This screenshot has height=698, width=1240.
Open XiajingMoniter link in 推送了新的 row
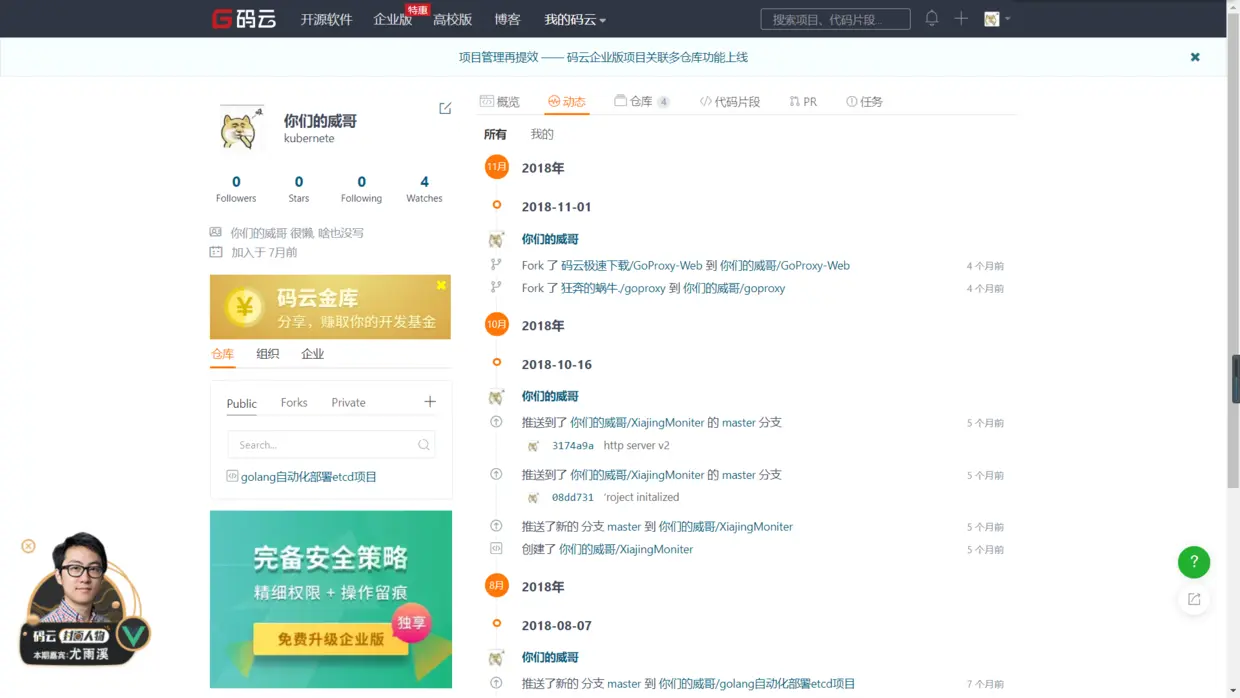725,527
